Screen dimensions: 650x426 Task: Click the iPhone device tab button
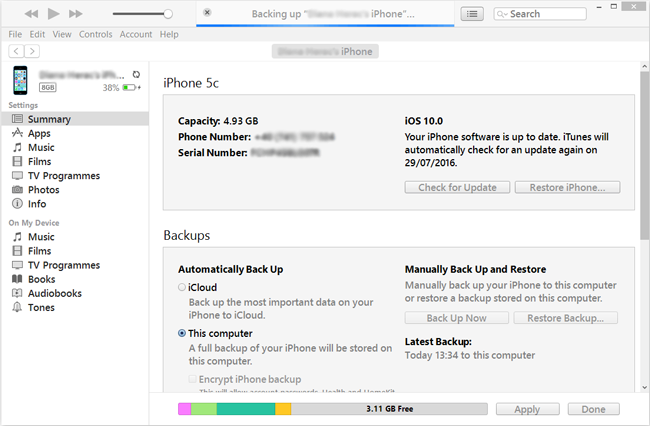[325, 51]
